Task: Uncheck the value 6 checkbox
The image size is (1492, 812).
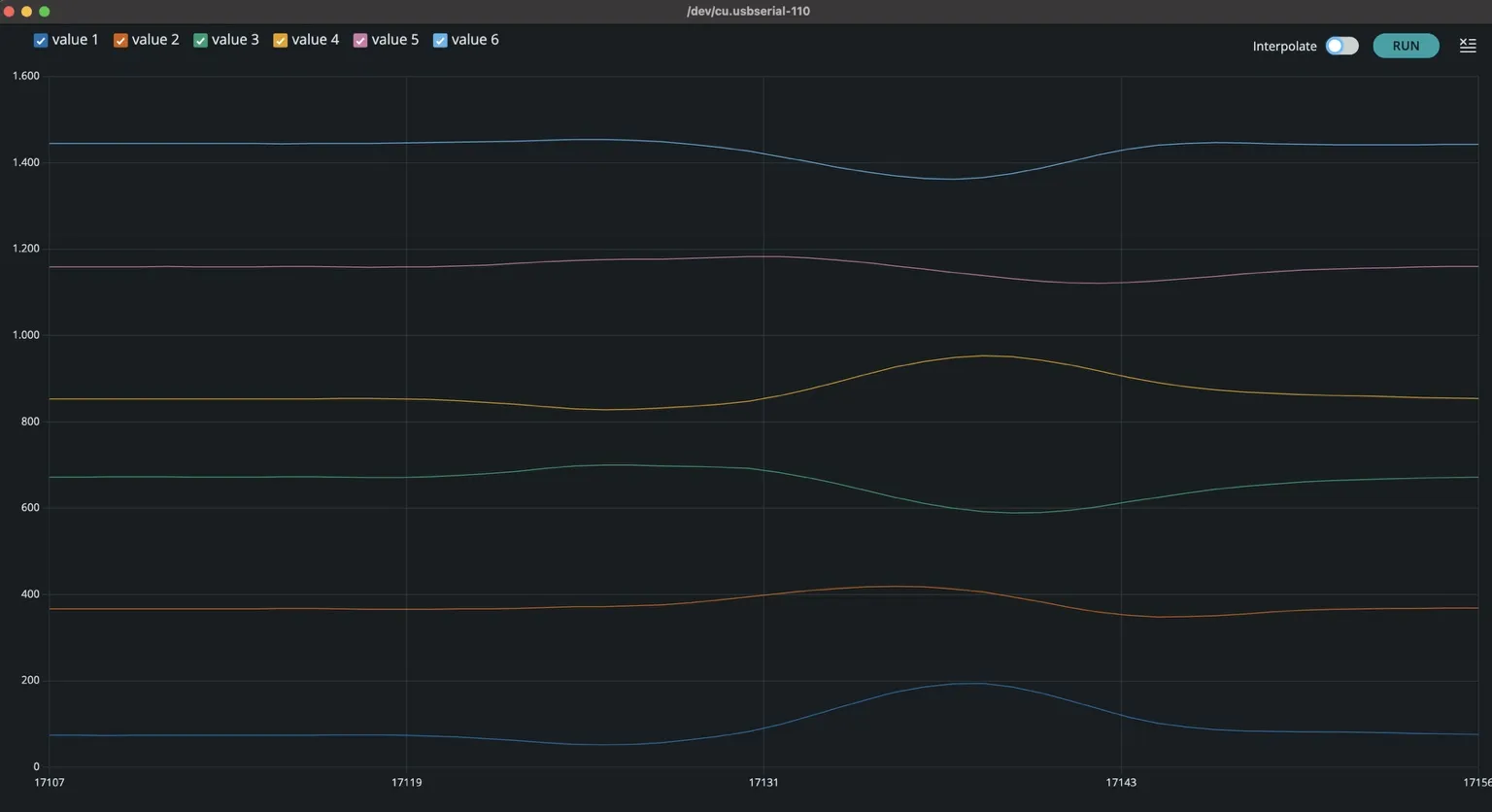Action: pyautogui.click(x=440, y=41)
